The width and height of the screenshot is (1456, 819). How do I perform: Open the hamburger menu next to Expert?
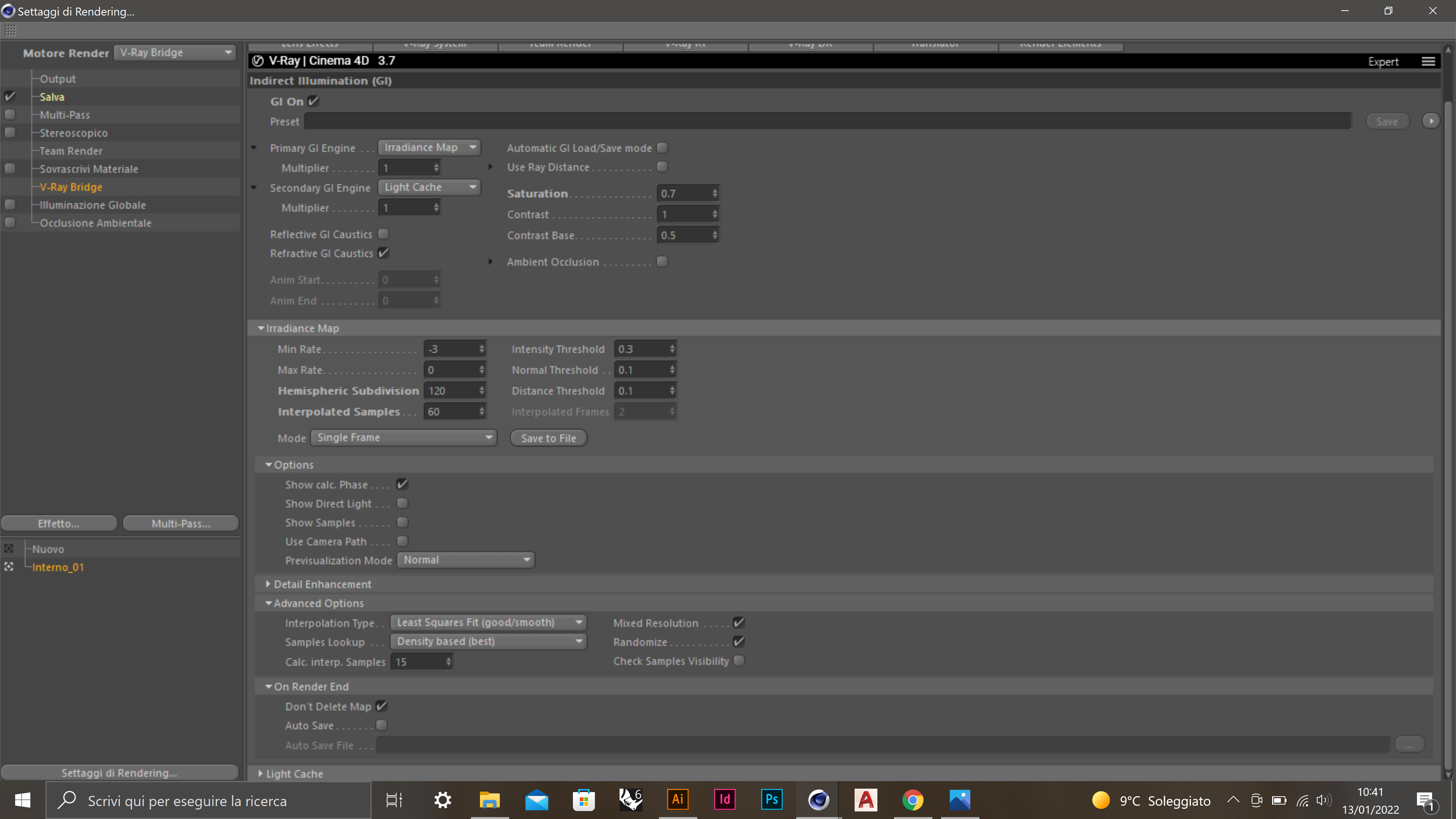tap(1428, 61)
